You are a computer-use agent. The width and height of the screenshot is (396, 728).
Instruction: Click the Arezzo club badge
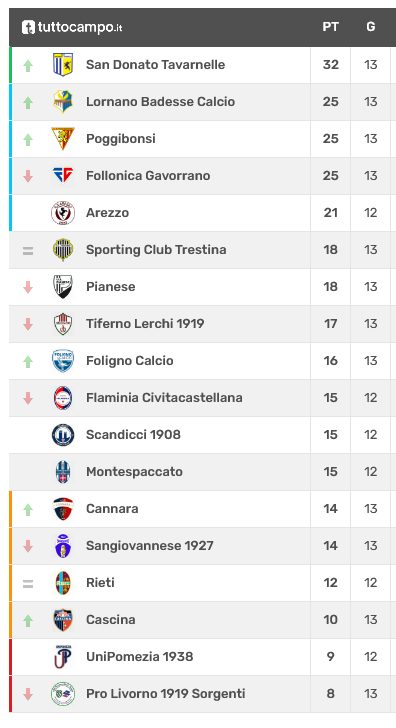63,213
